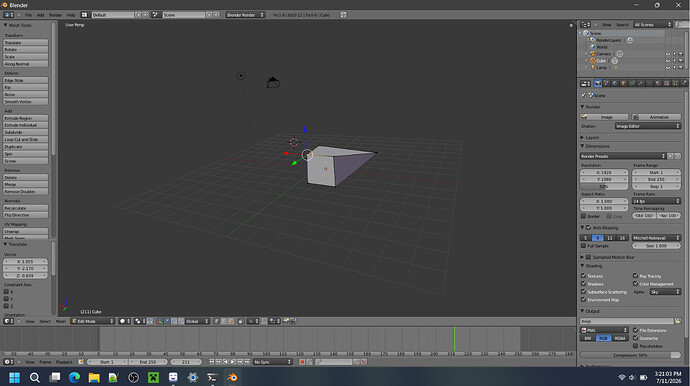Click the Cube object icon in outliner
This screenshot has height=386, width=690.
coord(593,61)
